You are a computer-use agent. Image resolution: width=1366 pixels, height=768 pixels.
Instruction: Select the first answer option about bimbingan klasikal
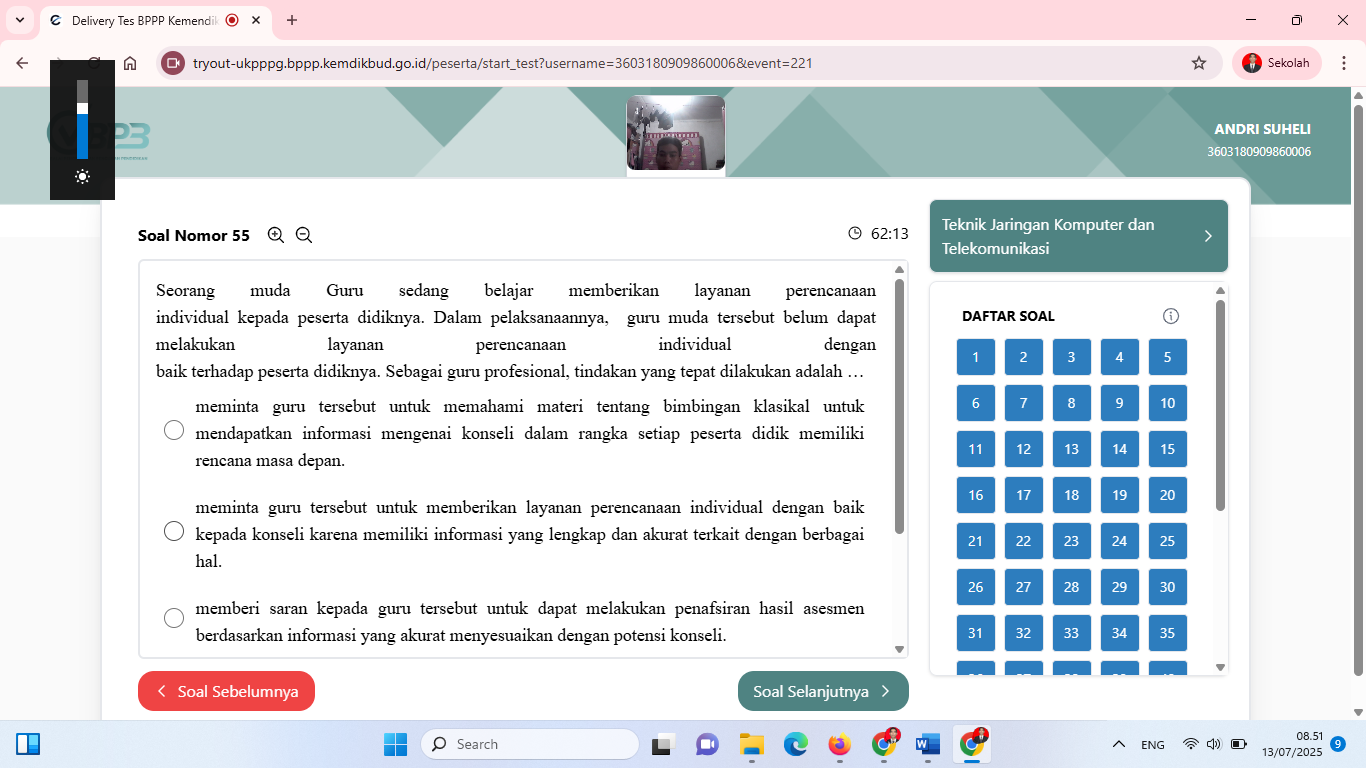[174, 429]
